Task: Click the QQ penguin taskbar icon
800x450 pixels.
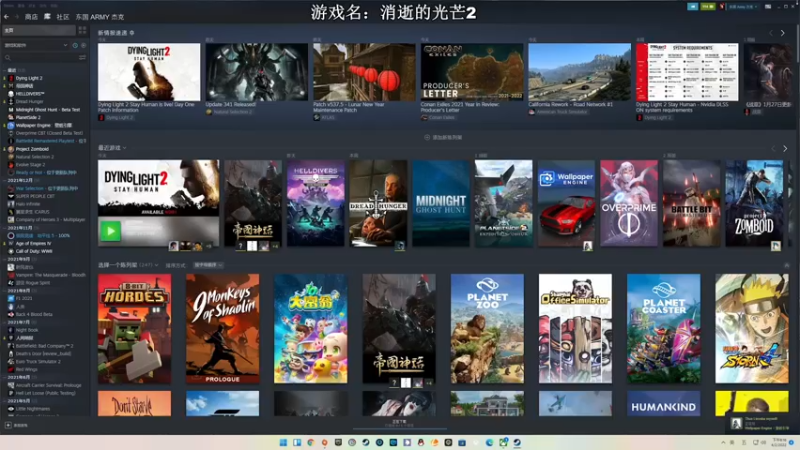Action: [x=421, y=442]
